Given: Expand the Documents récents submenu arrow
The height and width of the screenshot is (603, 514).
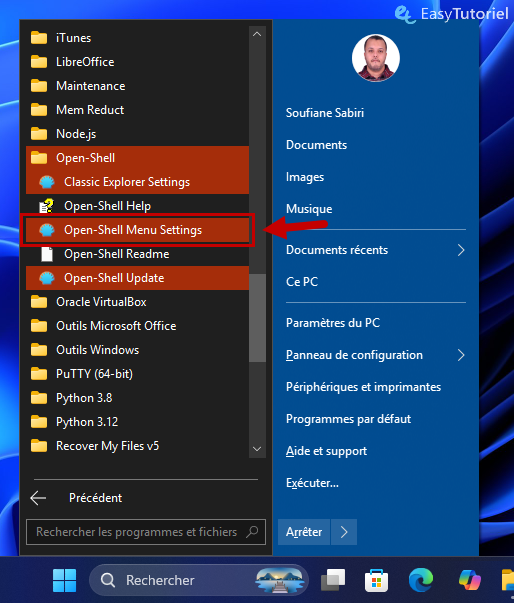Looking at the screenshot, I should coord(461,250).
